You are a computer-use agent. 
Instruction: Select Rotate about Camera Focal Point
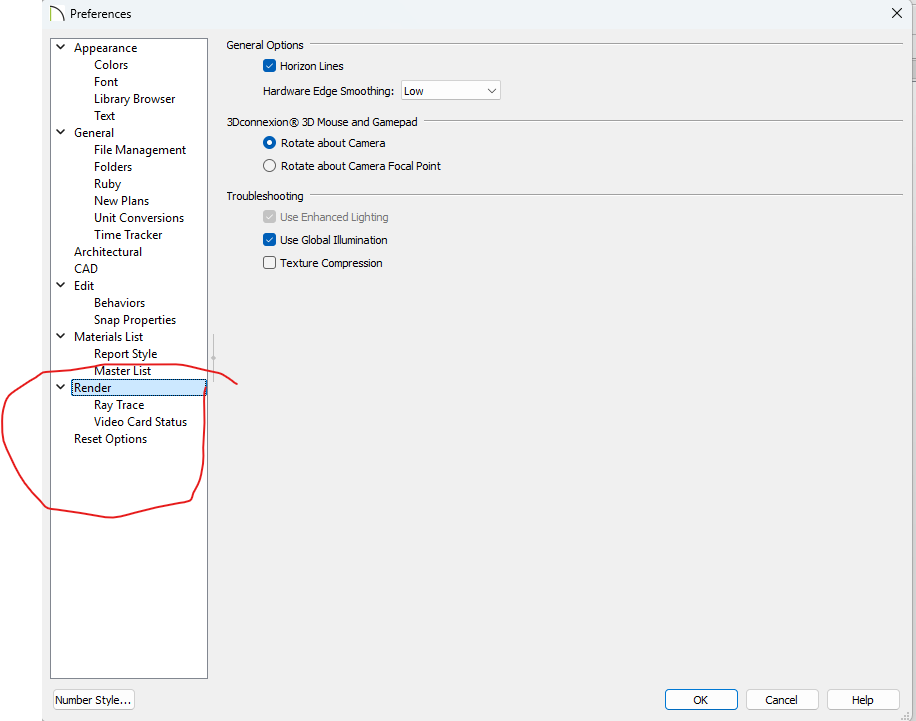pyautogui.click(x=269, y=166)
